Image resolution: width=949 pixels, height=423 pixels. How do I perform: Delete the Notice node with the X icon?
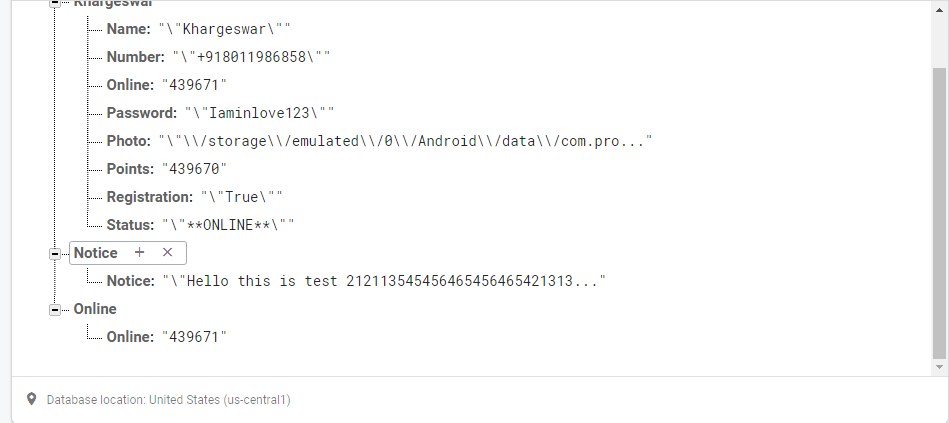(x=168, y=253)
